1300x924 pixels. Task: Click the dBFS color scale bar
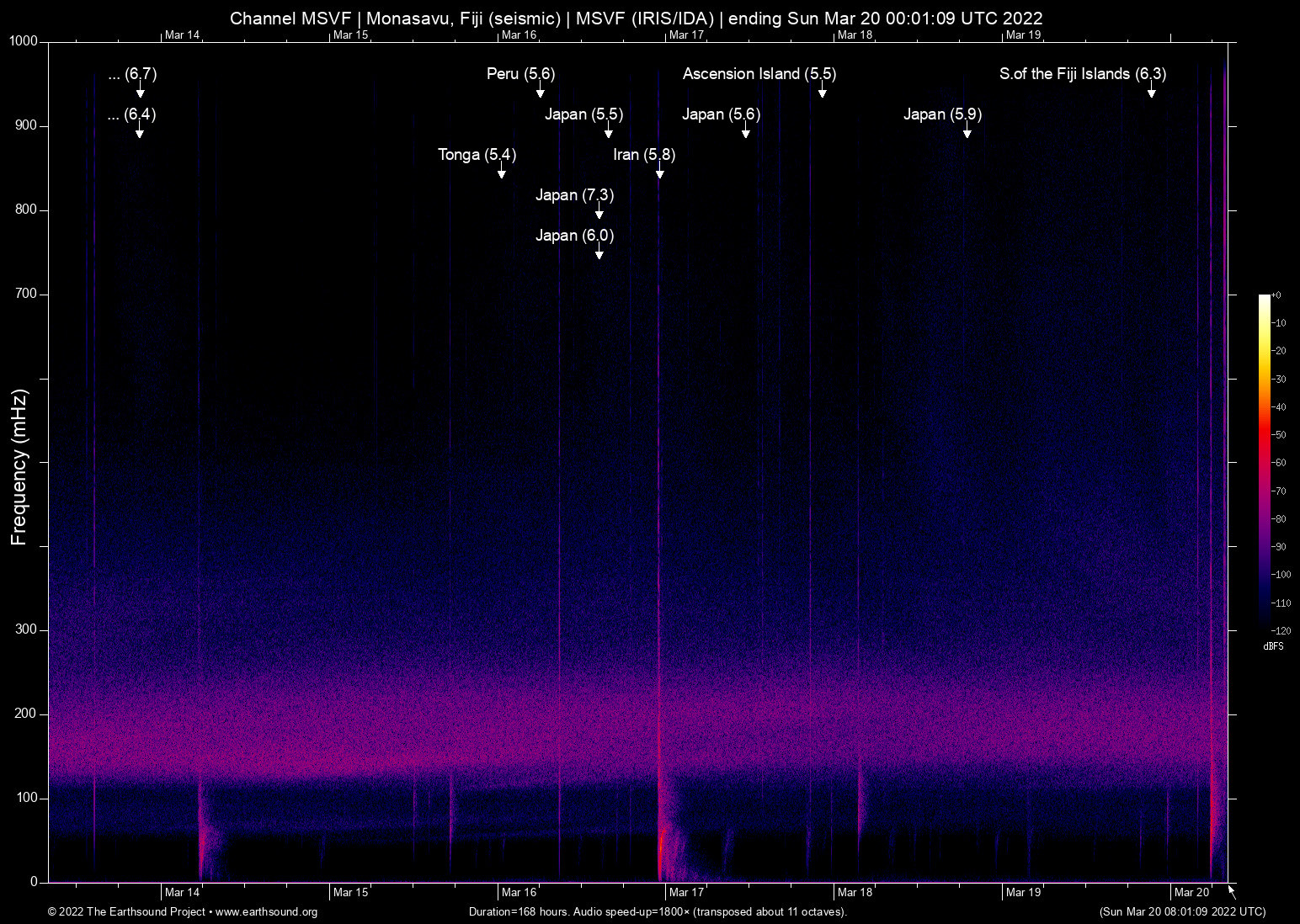tap(1265, 463)
